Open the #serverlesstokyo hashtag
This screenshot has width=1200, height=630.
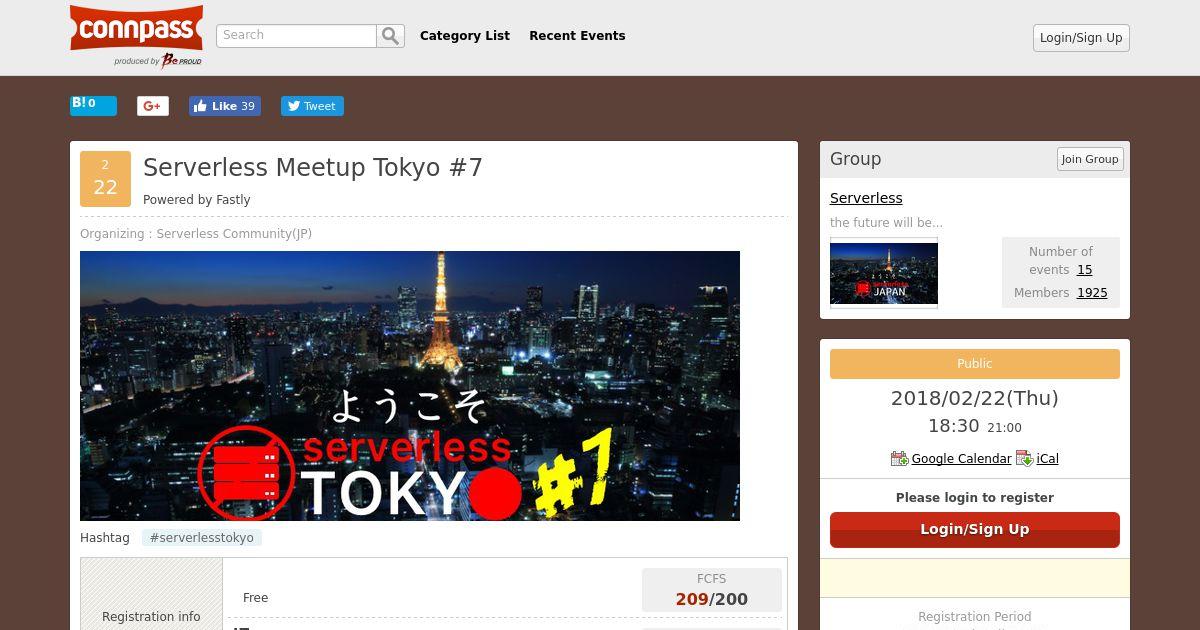[202, 538]
